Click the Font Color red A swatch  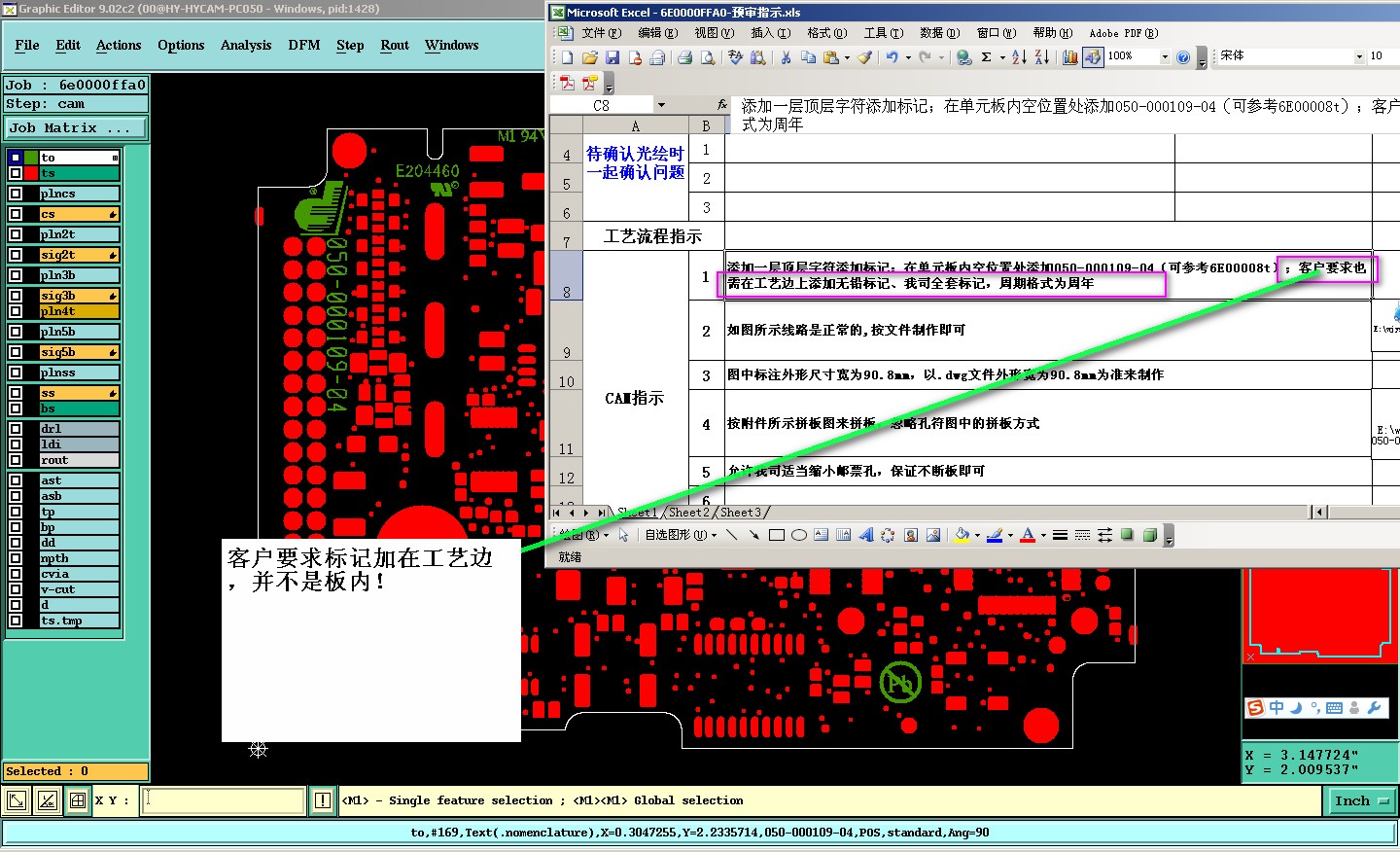[1028, 535]
